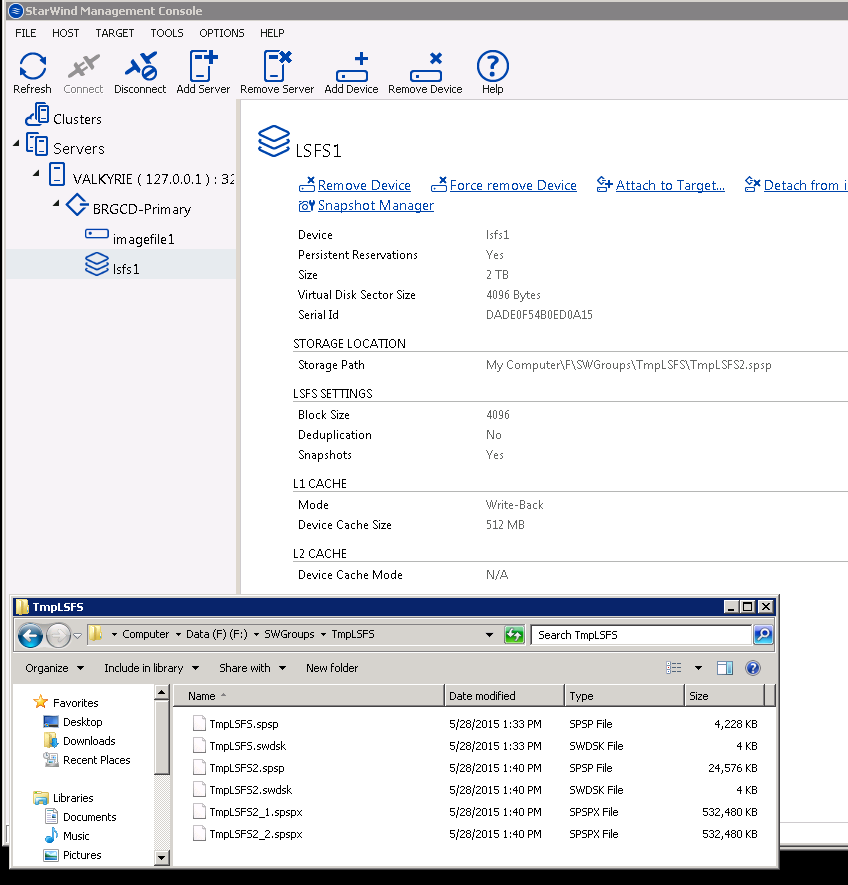This screenshot has height=885, width=848.
Task: Select the imagefile1 device icon
Action: click(97, 234)
